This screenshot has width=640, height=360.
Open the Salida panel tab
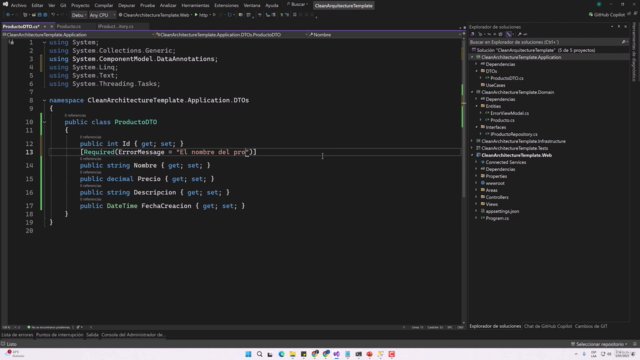[92, 335]
